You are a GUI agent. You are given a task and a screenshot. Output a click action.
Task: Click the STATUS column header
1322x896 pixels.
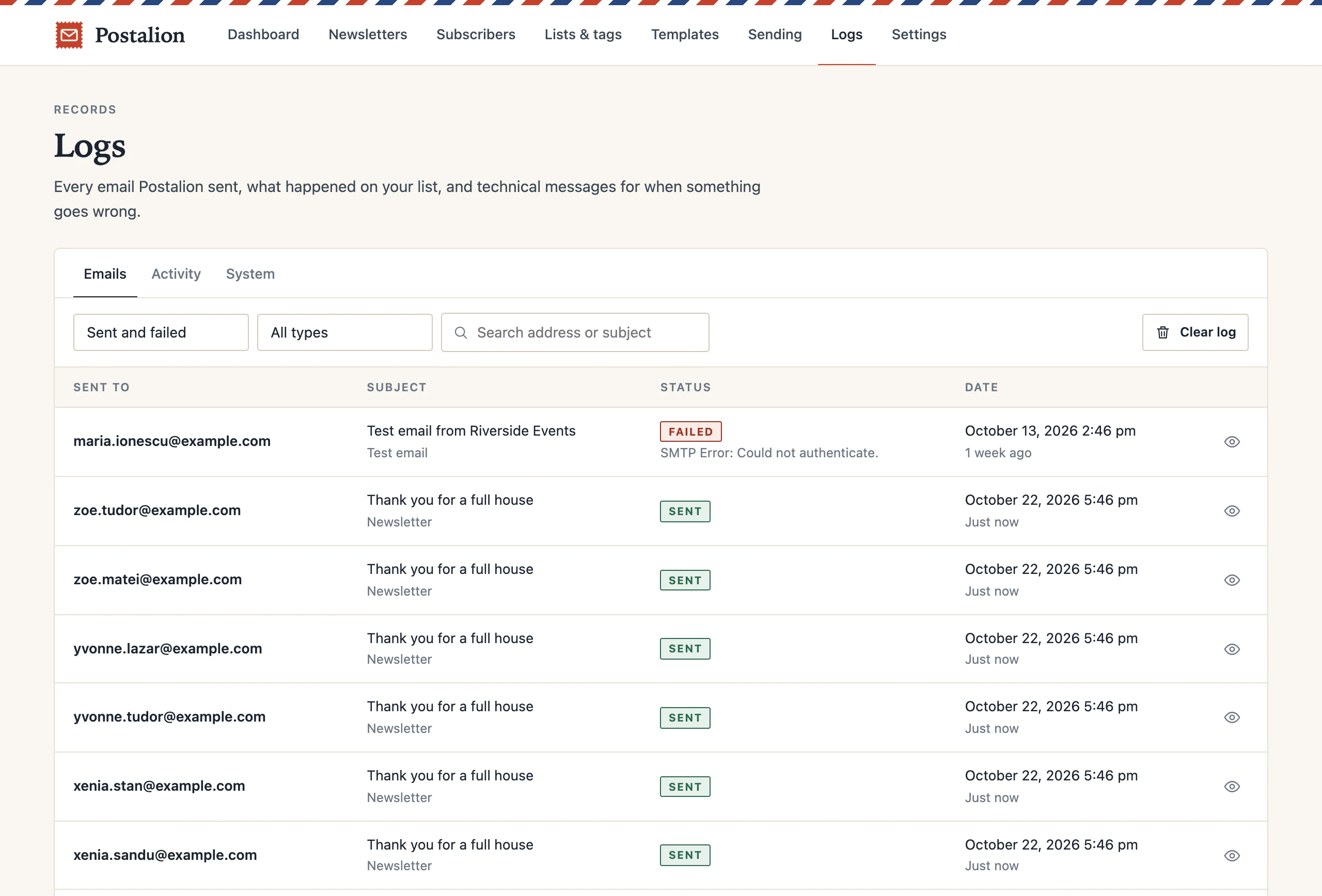click(685, 387)
